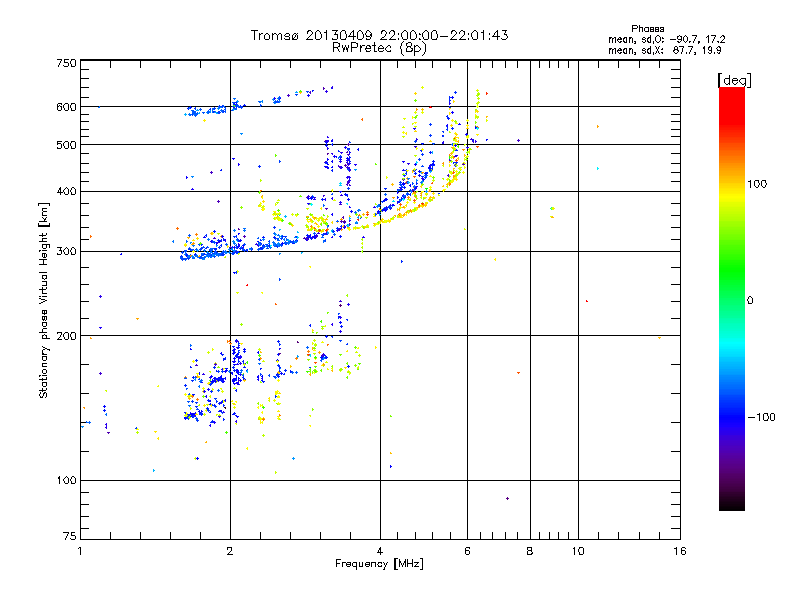Click the 'Phases' header text
Image resolution: width=800 pixels, height=600 pixels.
(647, 29)
